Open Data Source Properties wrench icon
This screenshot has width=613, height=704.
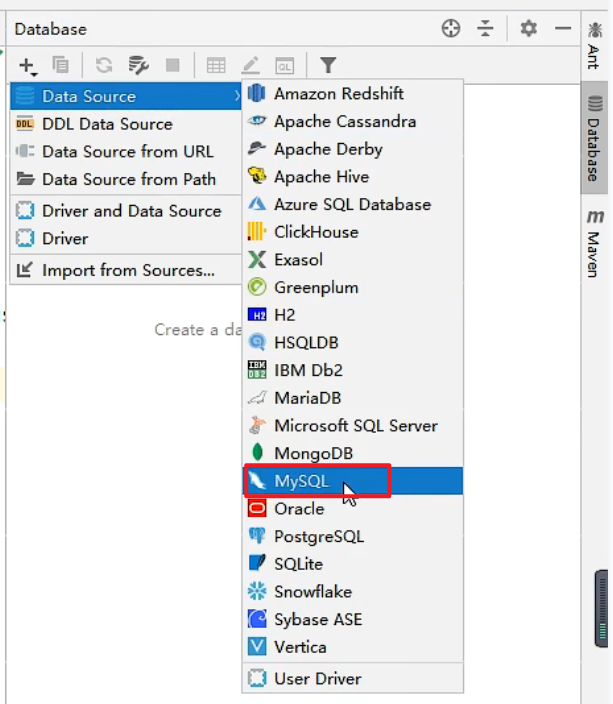click(x=138, y=65)
